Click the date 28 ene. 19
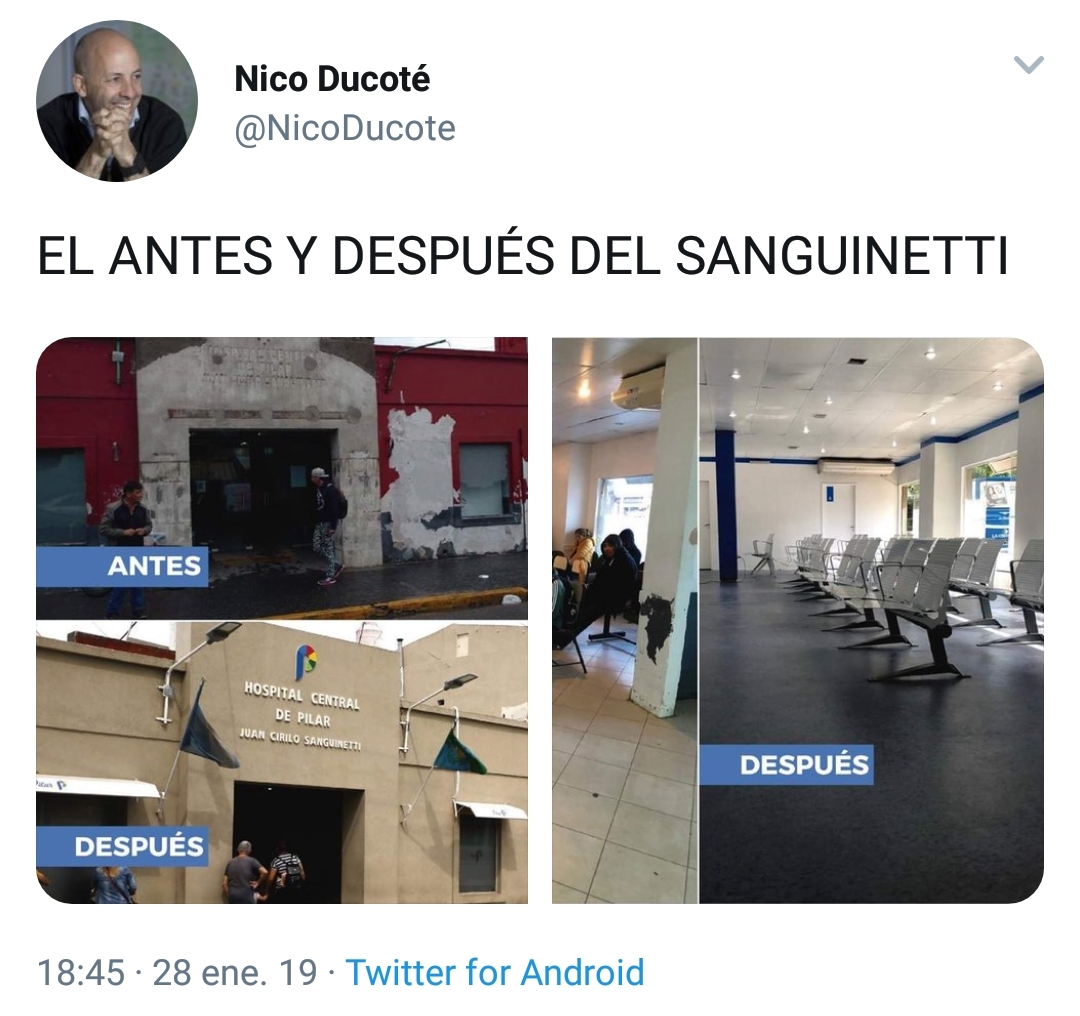Screen dimensions: 1080x1016 235,973
